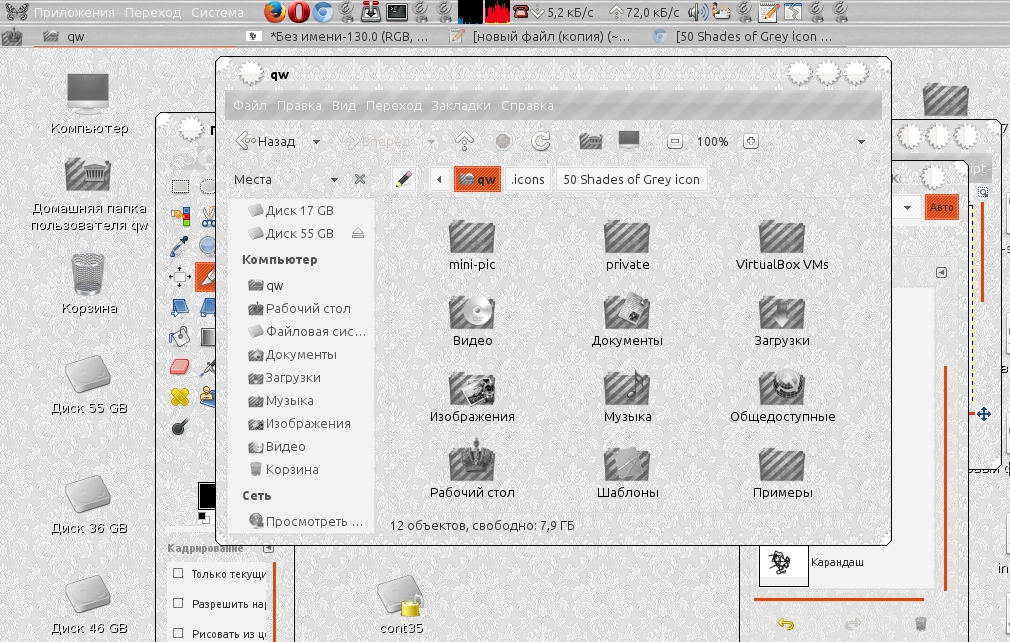Open the Правка menu
Viewport: 1010px width, 642px height.
point(299,106)
